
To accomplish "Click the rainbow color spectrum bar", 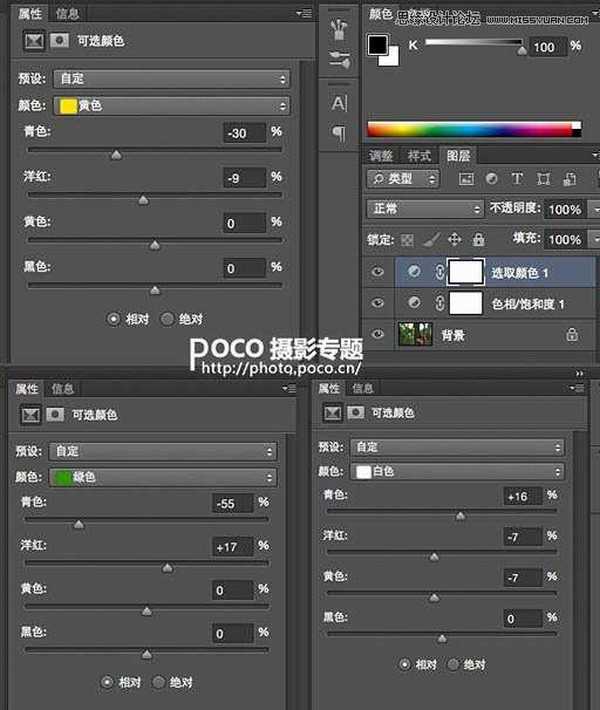I will click(472, 128).
